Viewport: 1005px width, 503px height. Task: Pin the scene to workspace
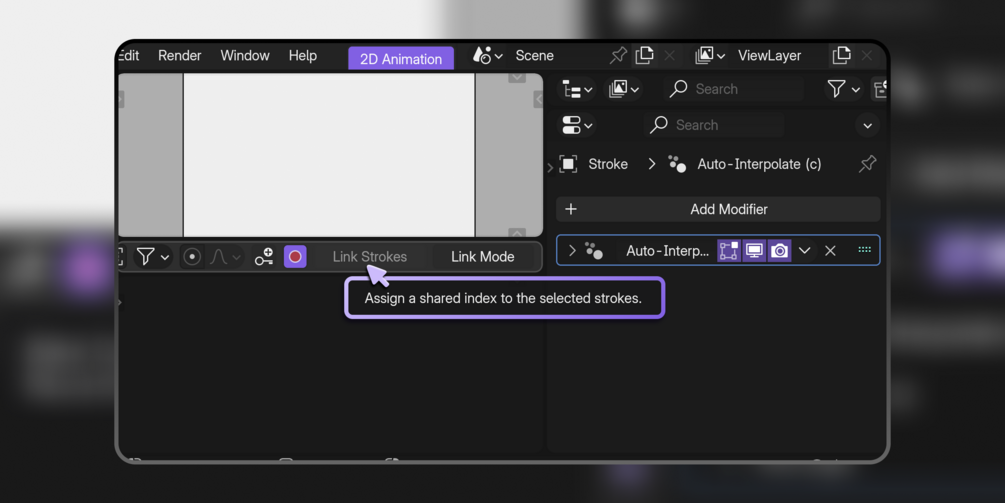pos(618,56)
